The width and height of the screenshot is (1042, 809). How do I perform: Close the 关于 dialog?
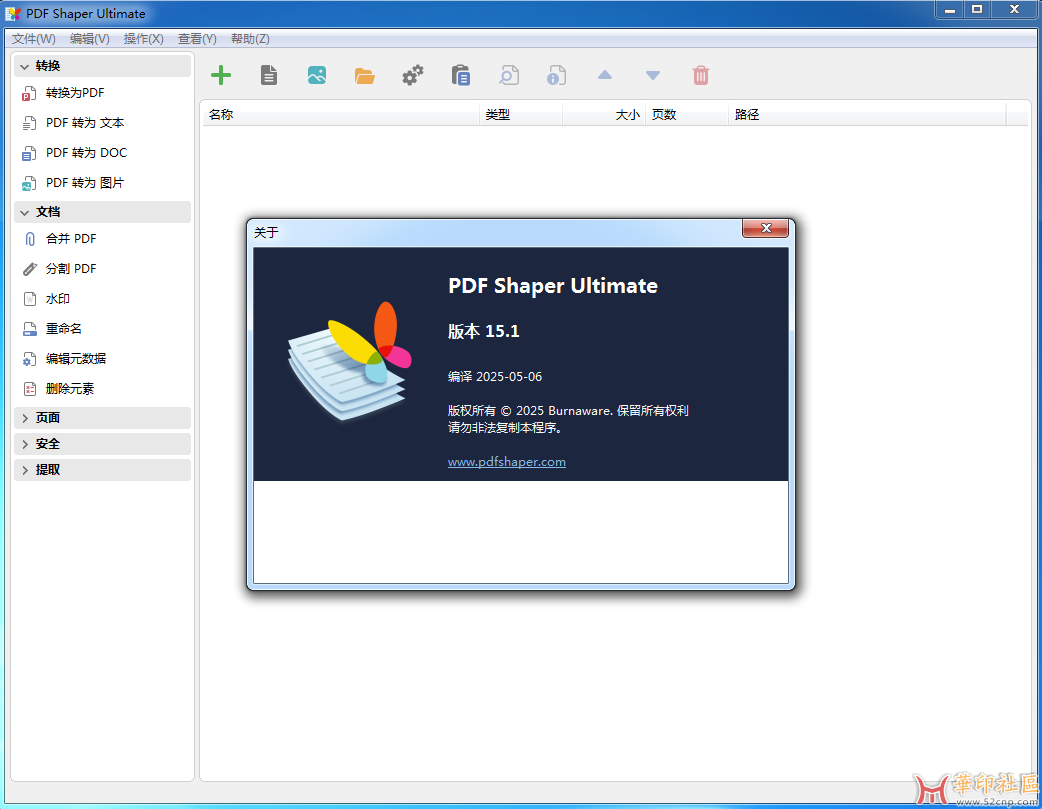click(x=766, y=229)
